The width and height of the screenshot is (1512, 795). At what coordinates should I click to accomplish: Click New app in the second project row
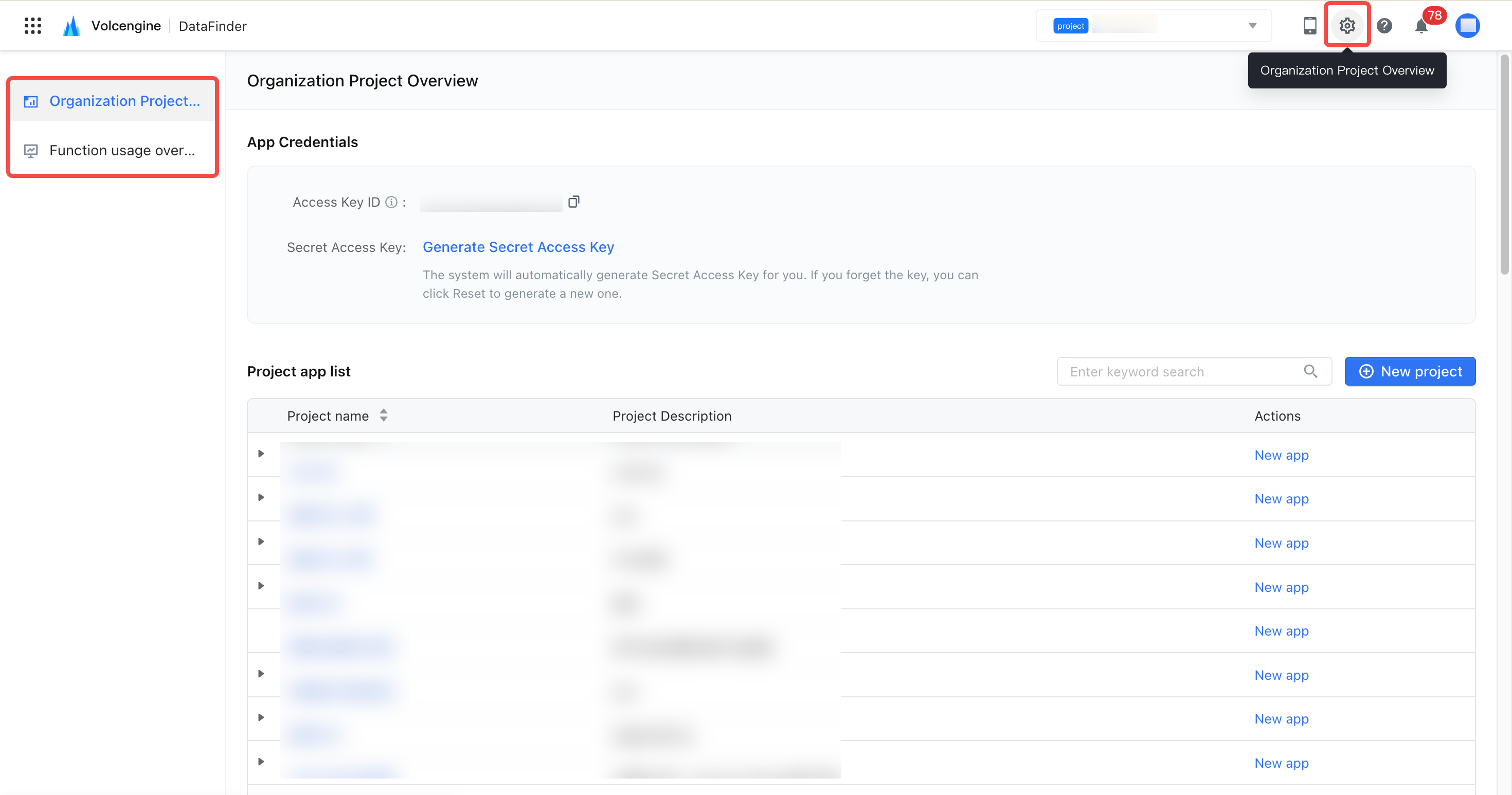click(1281, 499)
